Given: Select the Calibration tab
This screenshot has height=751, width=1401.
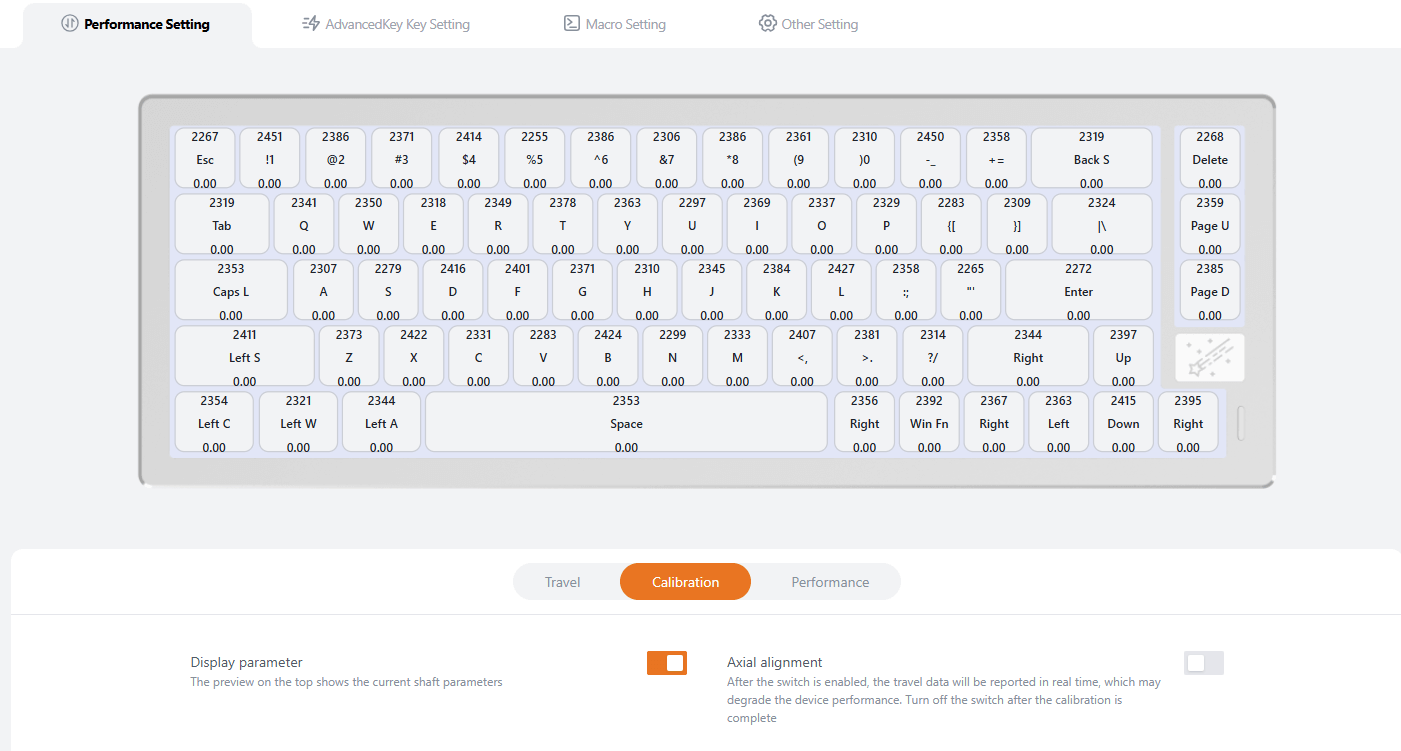Looking at the screenshot, I should click(x=685, y=582).
